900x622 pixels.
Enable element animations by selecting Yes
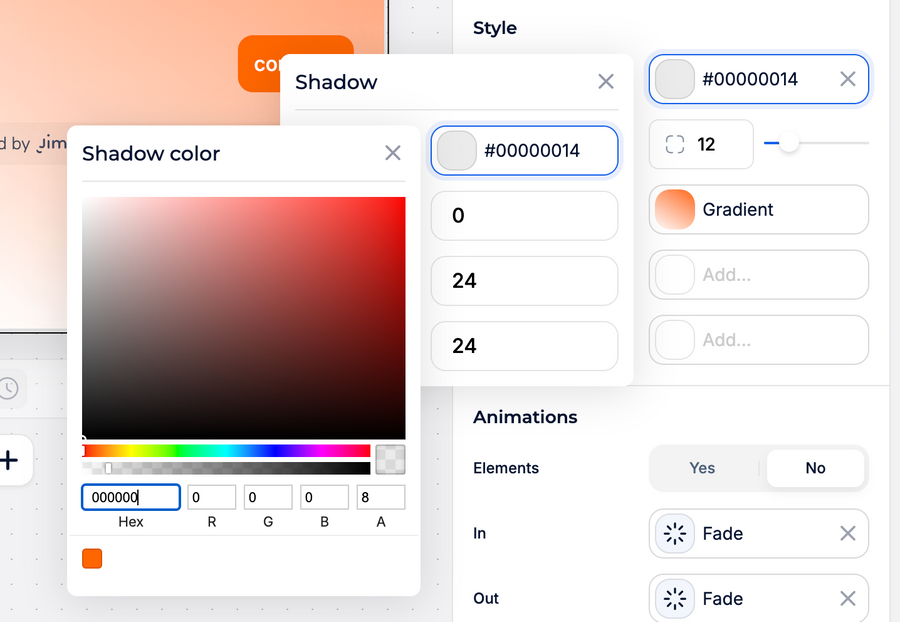(x=702, y=468)
